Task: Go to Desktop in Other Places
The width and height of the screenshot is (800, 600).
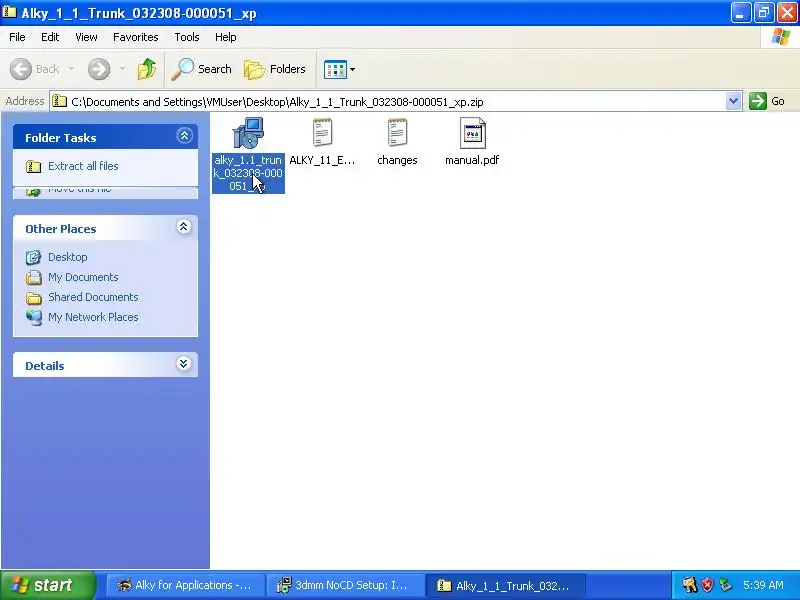Action: [68, 257]
